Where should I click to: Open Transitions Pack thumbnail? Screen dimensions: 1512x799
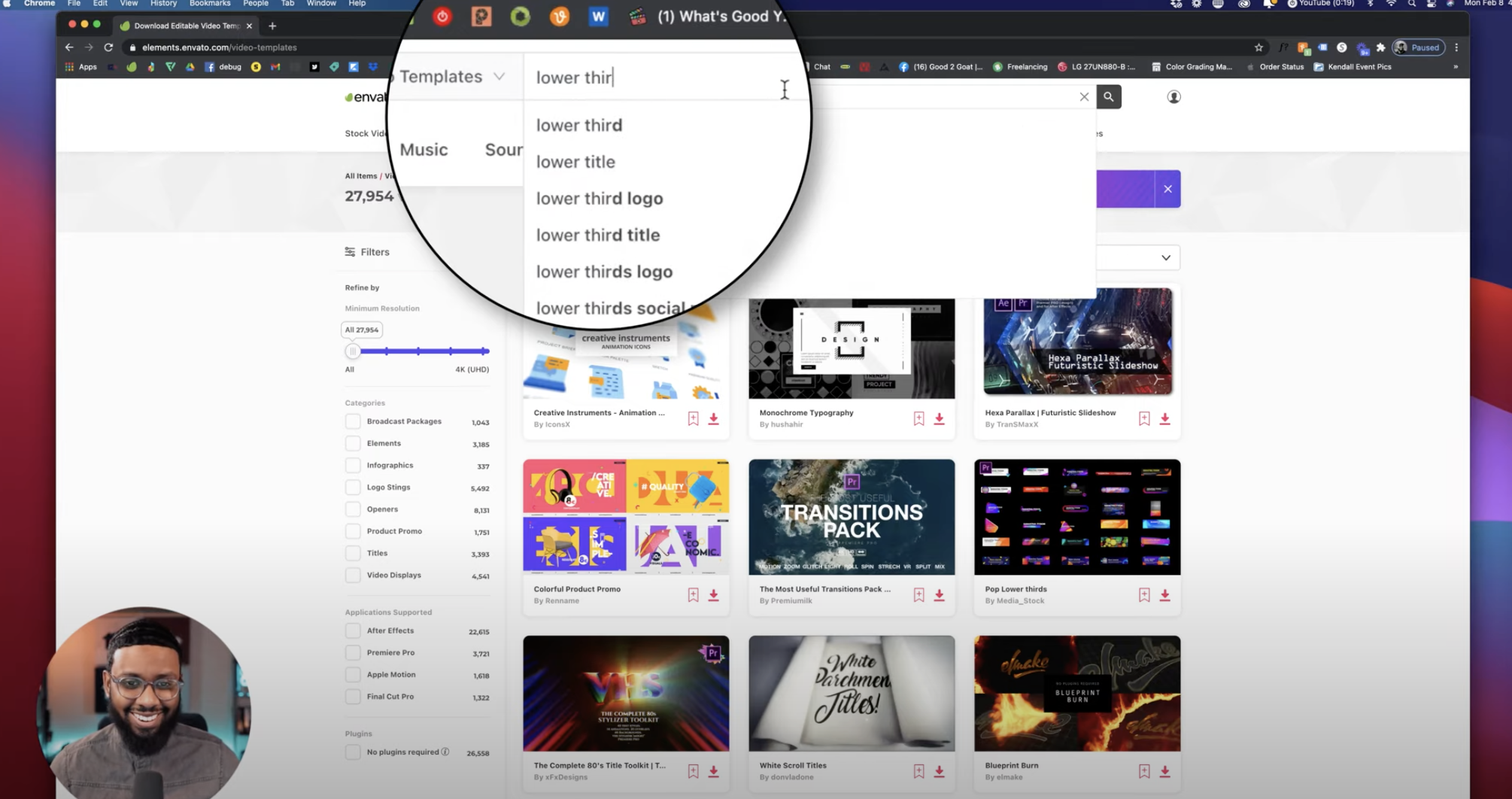852,517
